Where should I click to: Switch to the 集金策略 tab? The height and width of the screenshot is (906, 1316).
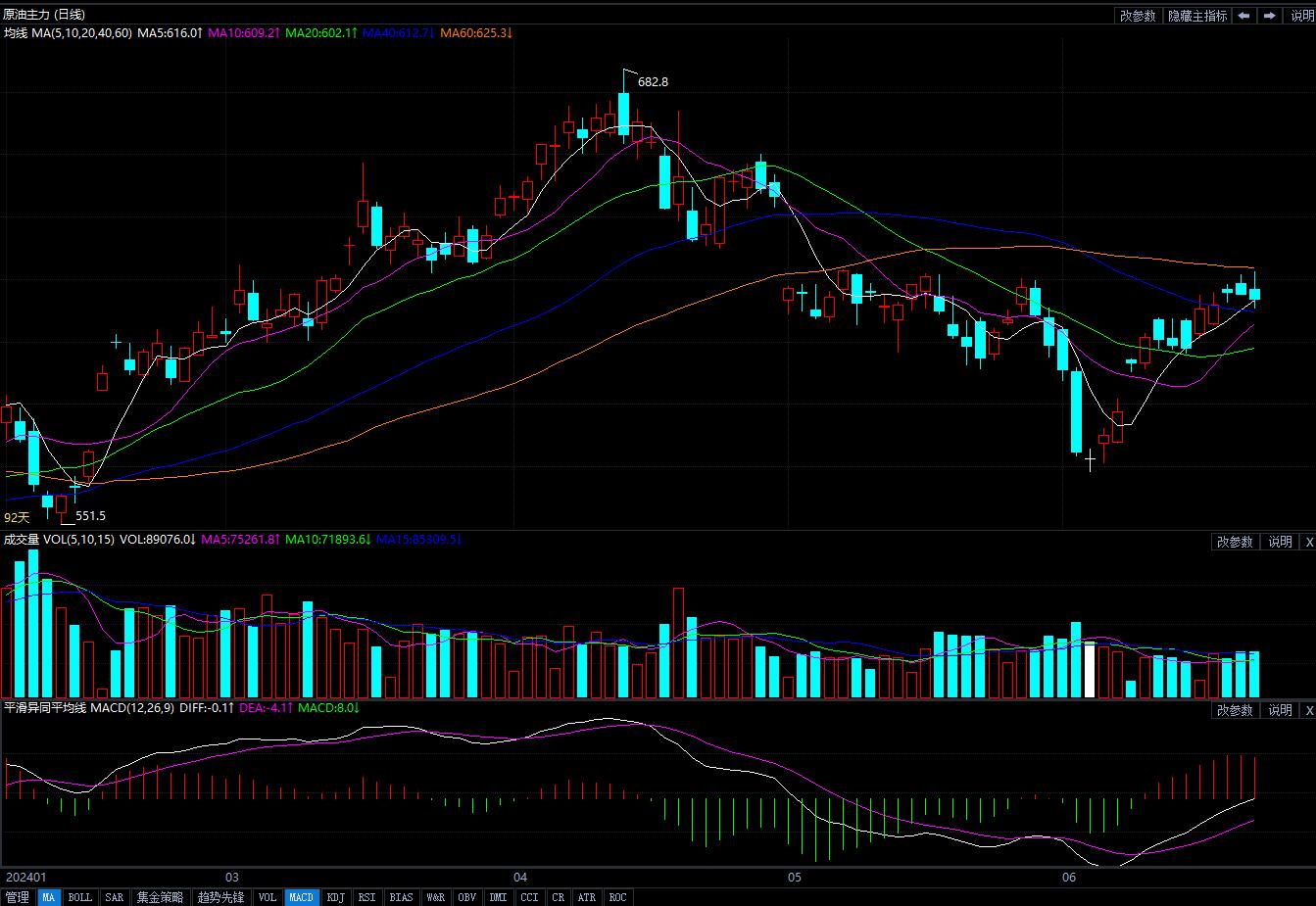(x=160, y=897)
